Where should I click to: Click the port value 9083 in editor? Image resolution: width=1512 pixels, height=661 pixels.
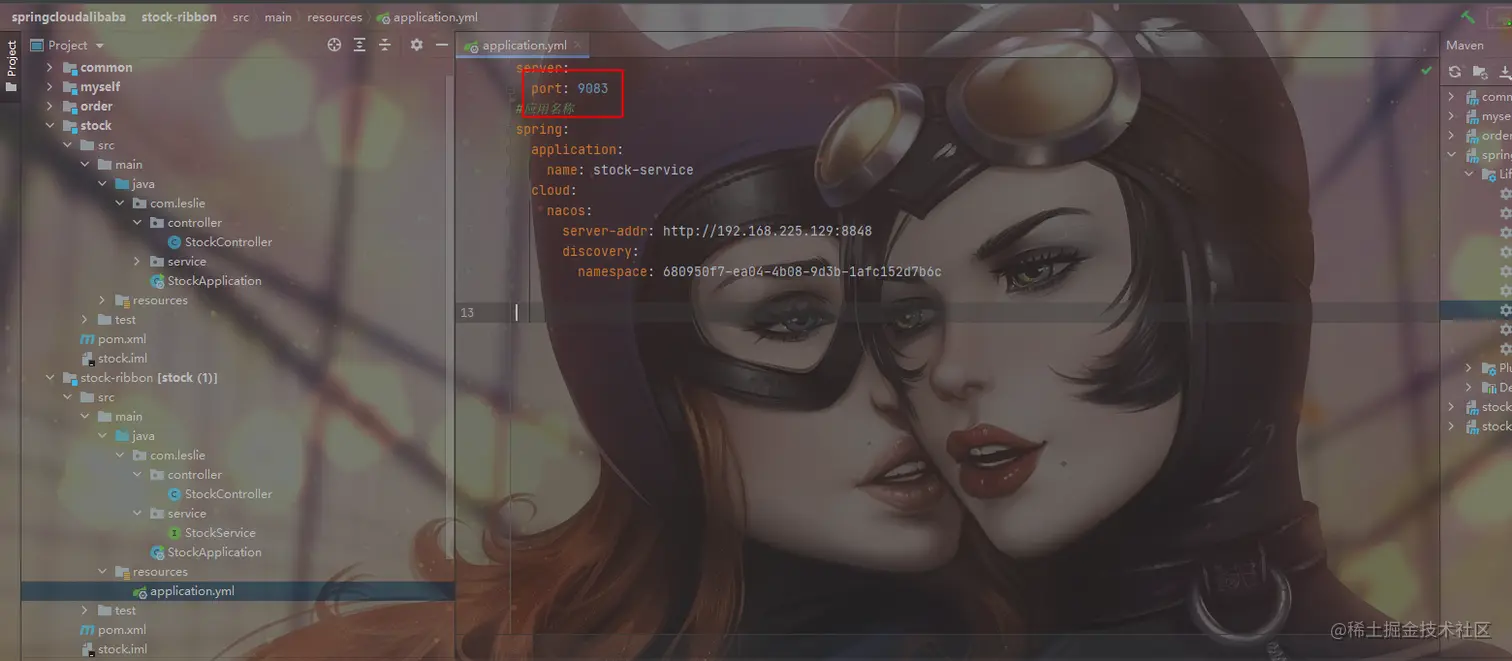pos(592,88)
